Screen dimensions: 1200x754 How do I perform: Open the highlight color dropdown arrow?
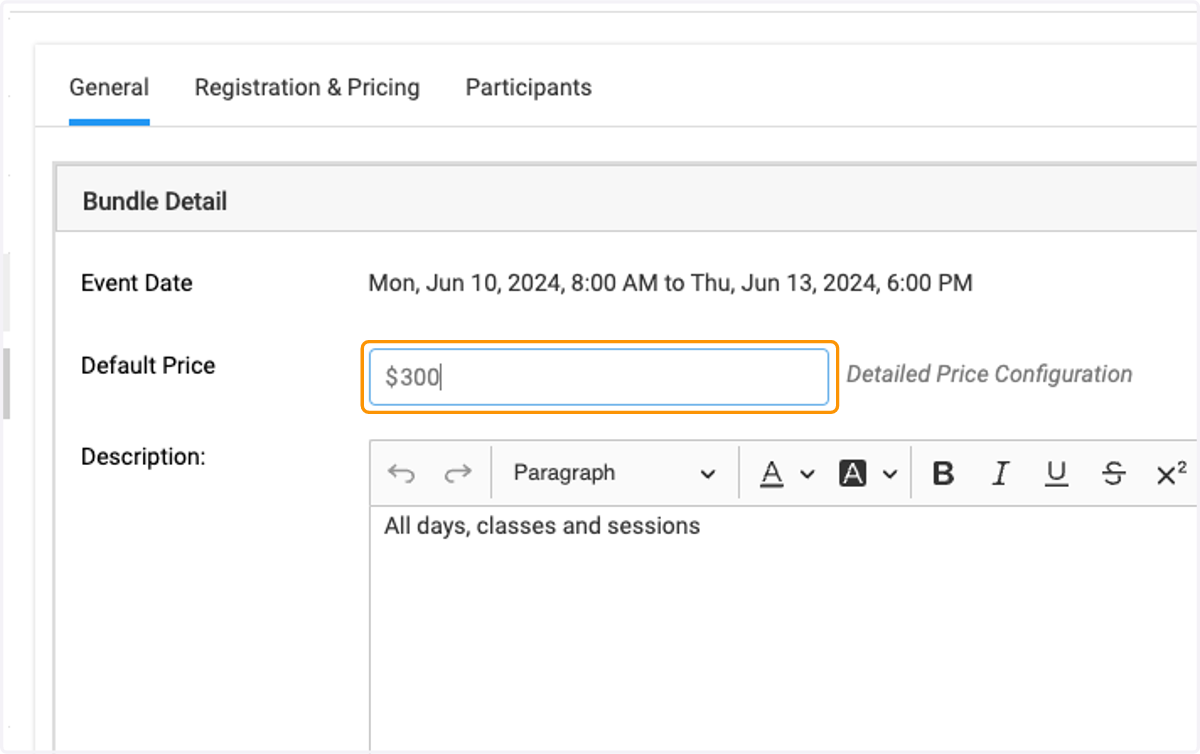889,474
